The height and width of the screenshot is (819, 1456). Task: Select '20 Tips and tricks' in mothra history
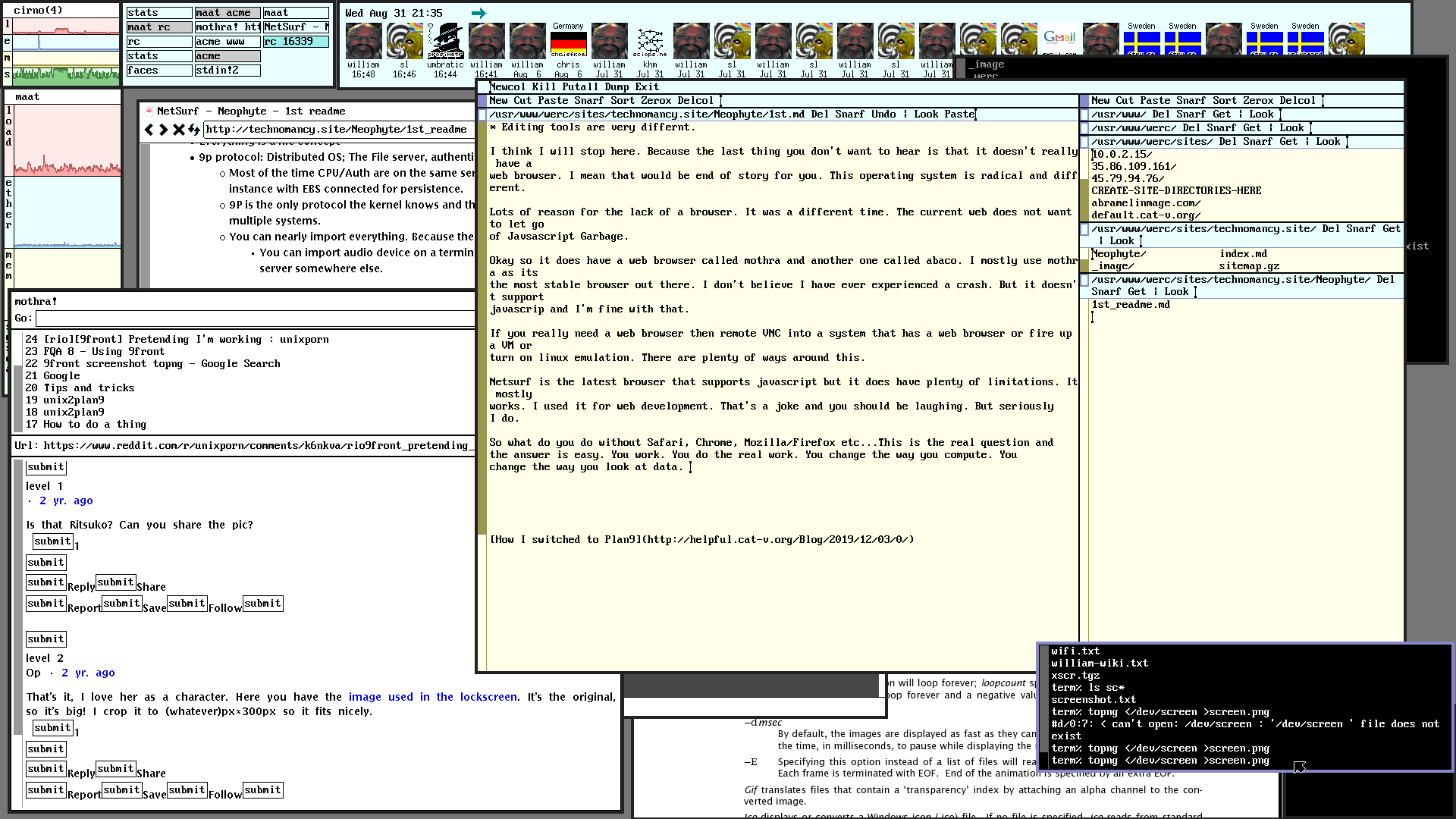pos(80,388)
